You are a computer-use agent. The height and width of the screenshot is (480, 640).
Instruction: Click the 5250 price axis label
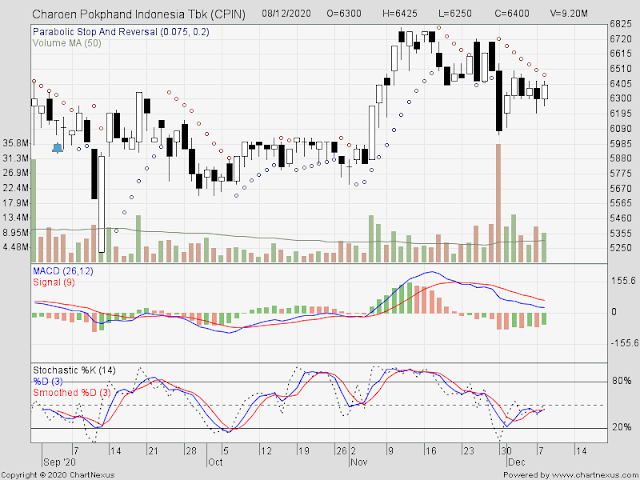620,248
